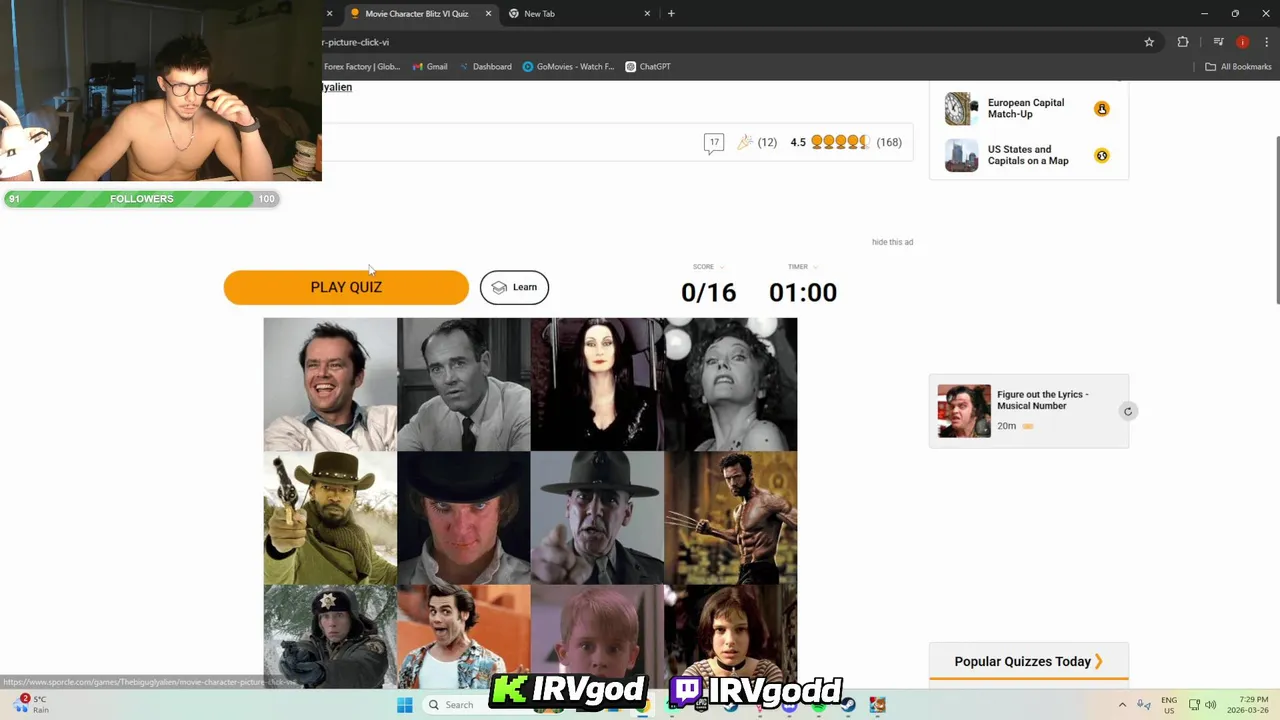Select the girl with bob haircut
This screenshot has width=1280, height=720.
tap(731, 637)
